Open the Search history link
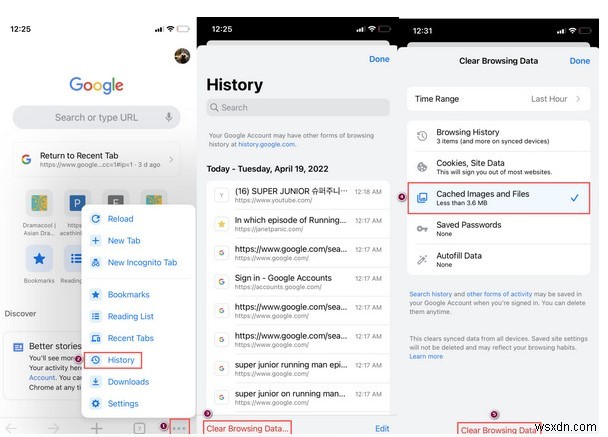This screenshot has width=608, height=437. coord(430,294)
